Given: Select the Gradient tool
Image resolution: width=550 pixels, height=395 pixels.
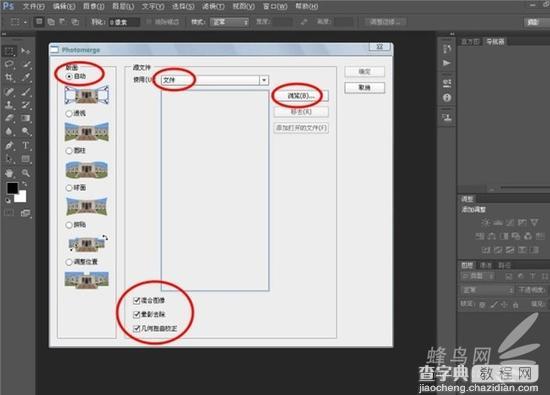Looking at the screenshot, I should pyautogui.click(x=26, y=118).
